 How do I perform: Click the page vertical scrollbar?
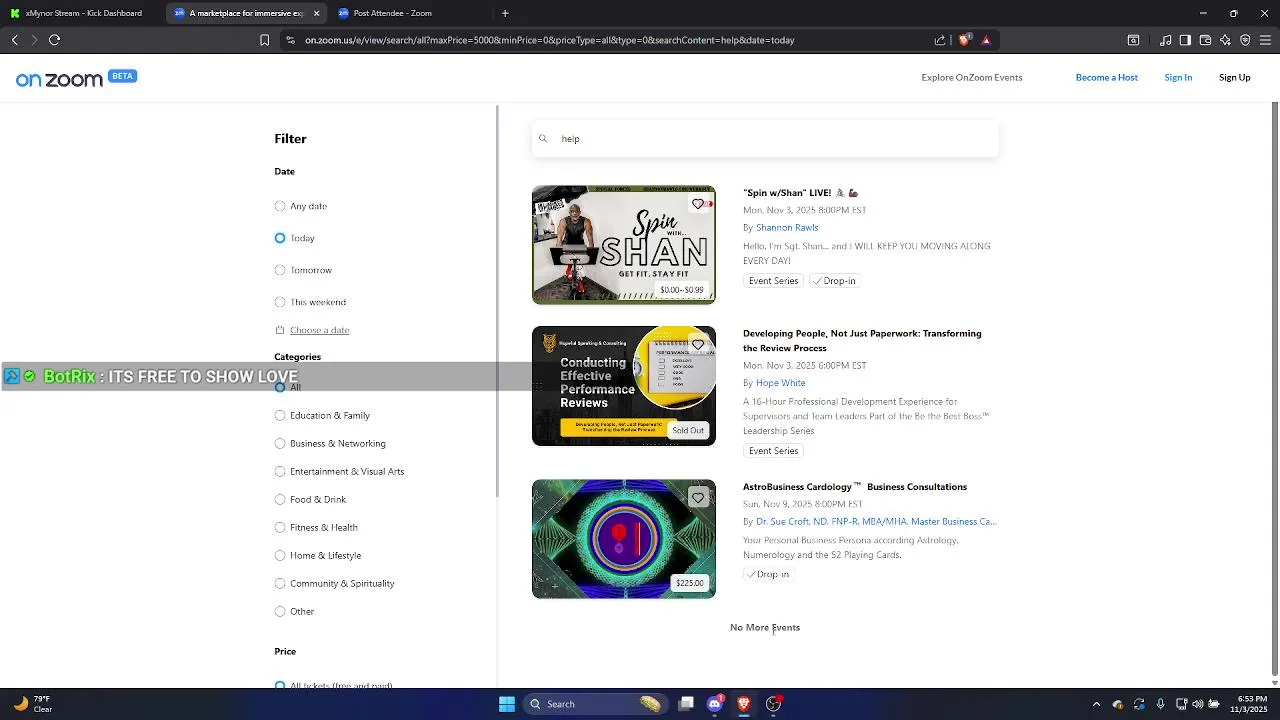[1274, 390]
